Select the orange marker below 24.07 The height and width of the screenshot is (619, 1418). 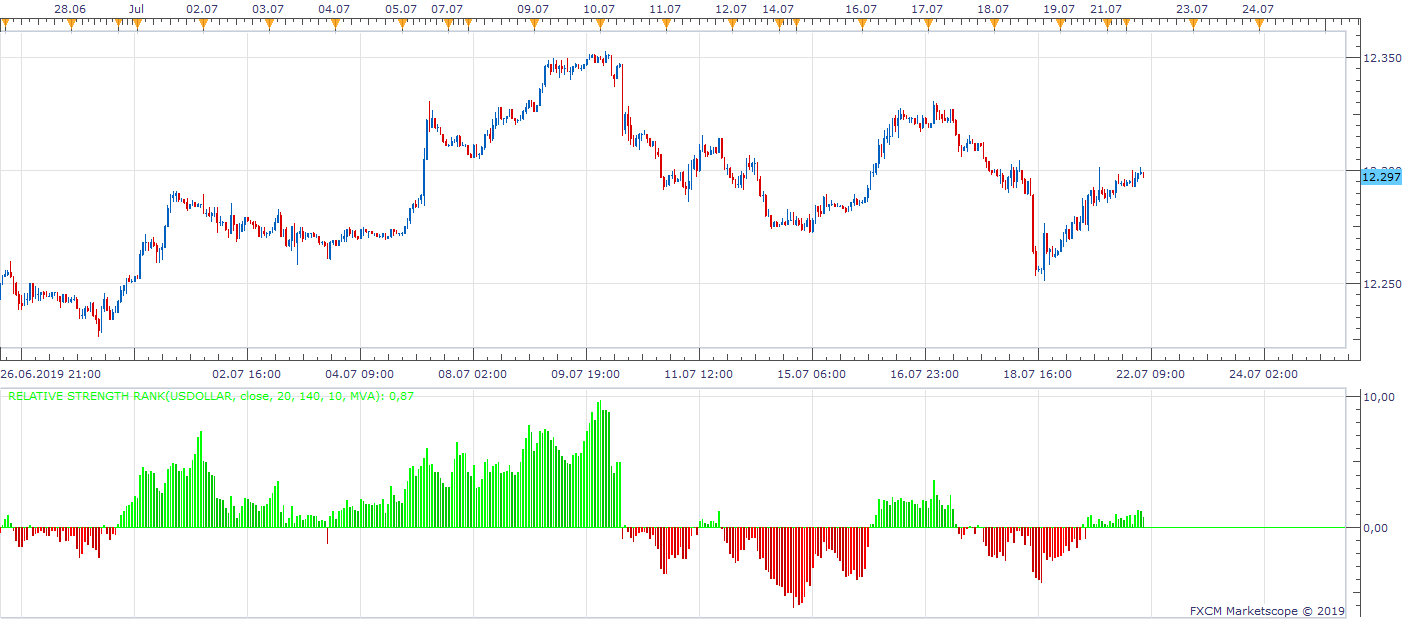[1258, 23]
